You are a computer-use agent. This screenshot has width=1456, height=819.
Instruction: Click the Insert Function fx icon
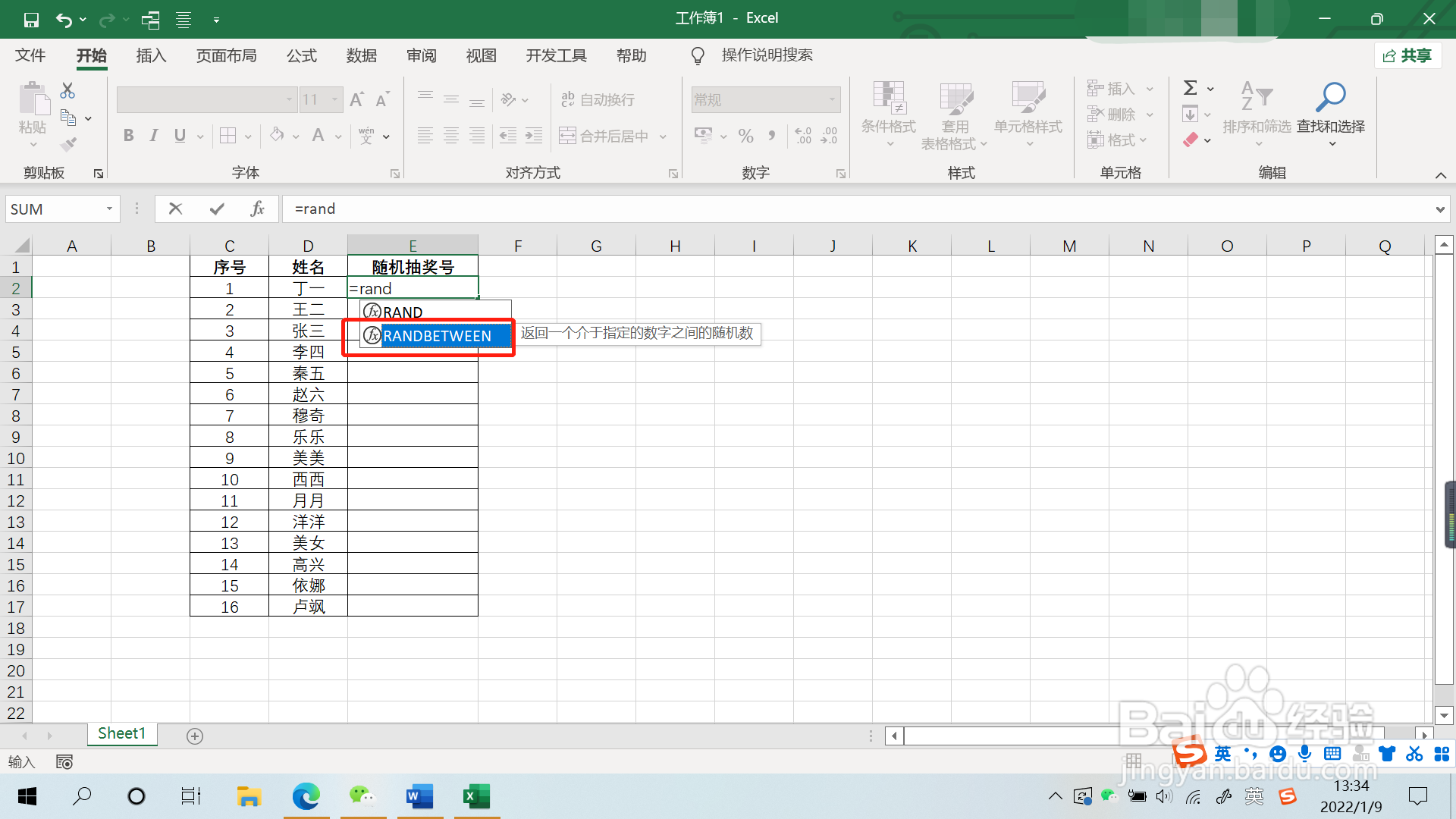[x=257, y=209]
